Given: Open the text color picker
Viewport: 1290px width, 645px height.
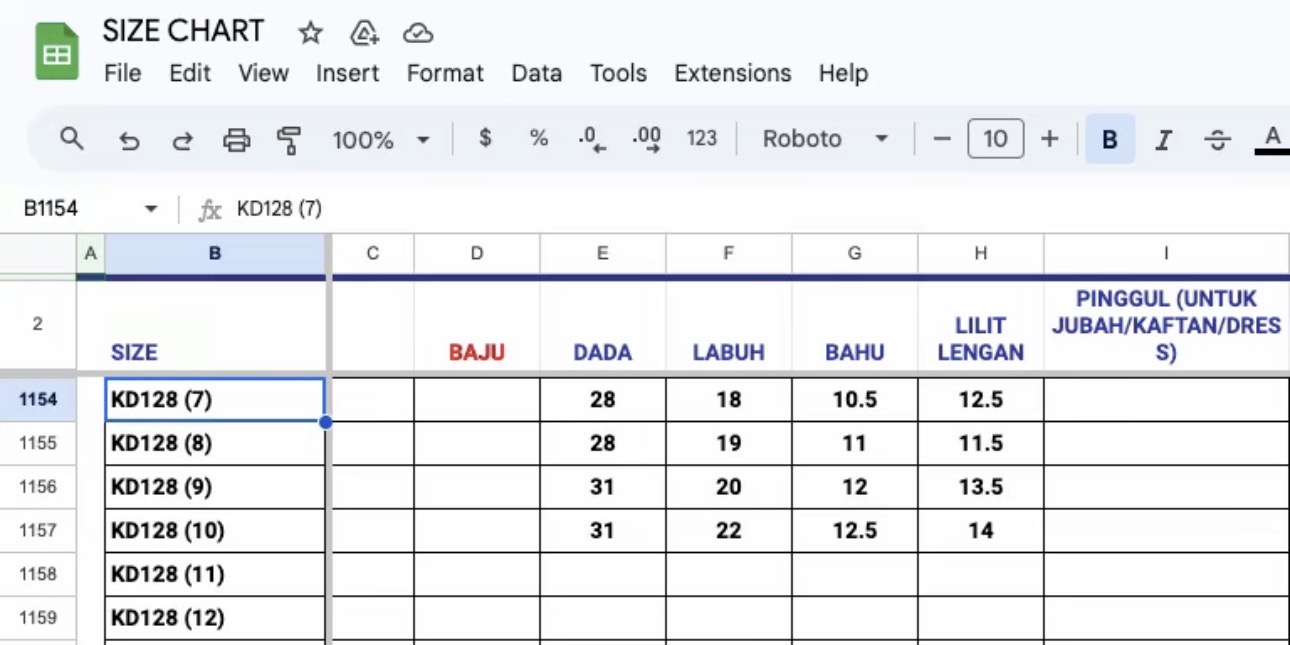Looking at the screenshot, I should [1272, 139].
